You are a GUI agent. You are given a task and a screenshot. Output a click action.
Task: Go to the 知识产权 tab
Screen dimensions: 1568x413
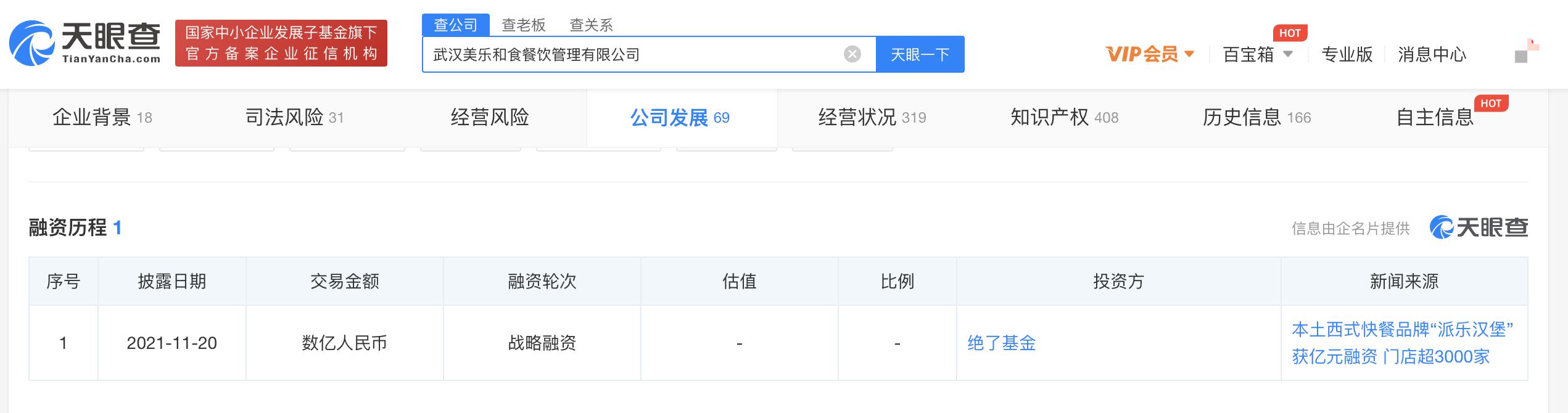1064,117
